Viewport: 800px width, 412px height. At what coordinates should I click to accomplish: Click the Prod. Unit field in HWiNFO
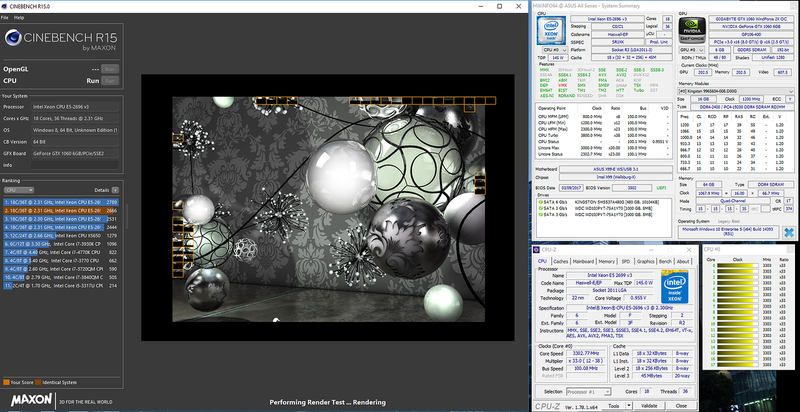(x=659, y=42)
